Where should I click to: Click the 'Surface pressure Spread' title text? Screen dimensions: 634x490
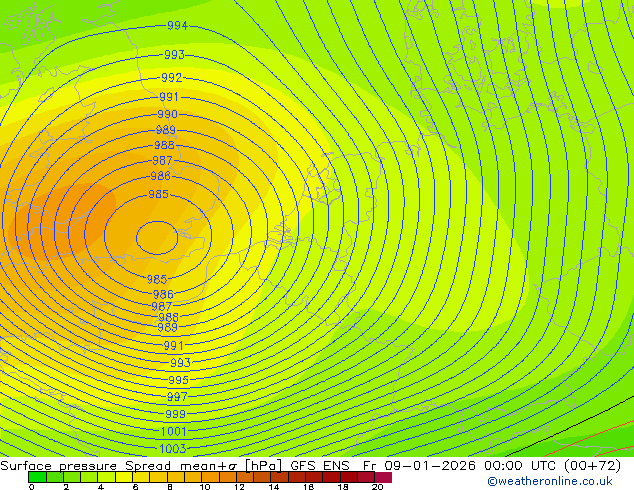pos(86,466)
